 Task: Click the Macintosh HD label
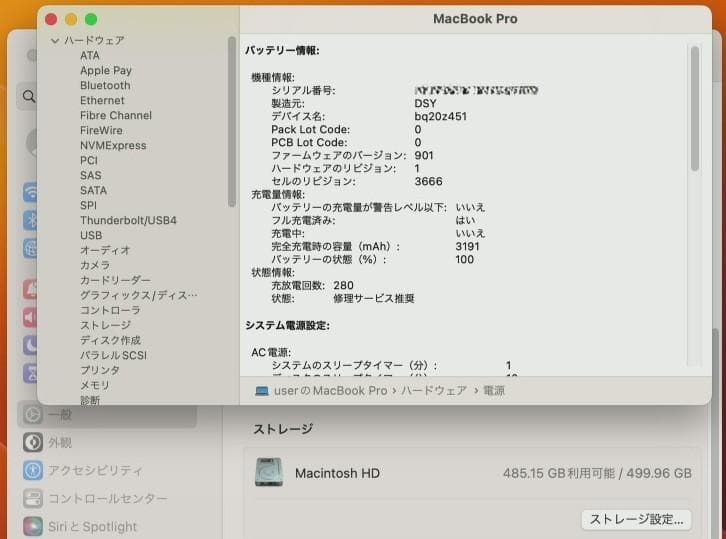[x=337, y=473]
